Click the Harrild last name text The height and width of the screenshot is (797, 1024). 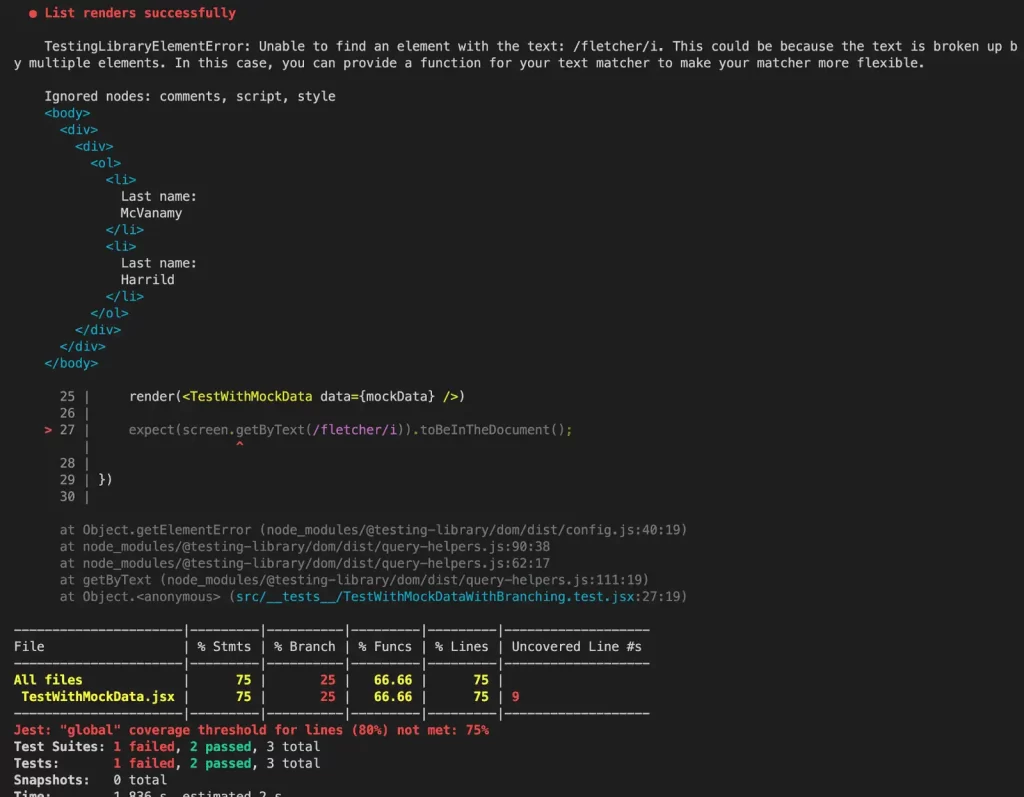coord(147,280)
